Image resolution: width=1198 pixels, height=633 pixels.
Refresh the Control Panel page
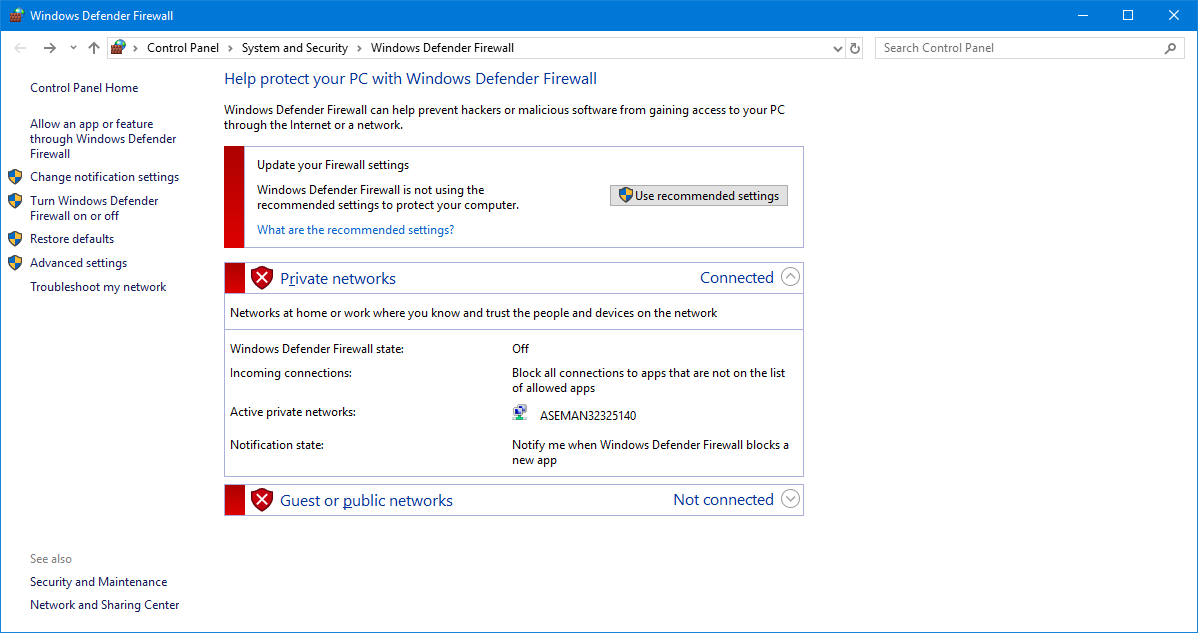(x=855, y=48)
